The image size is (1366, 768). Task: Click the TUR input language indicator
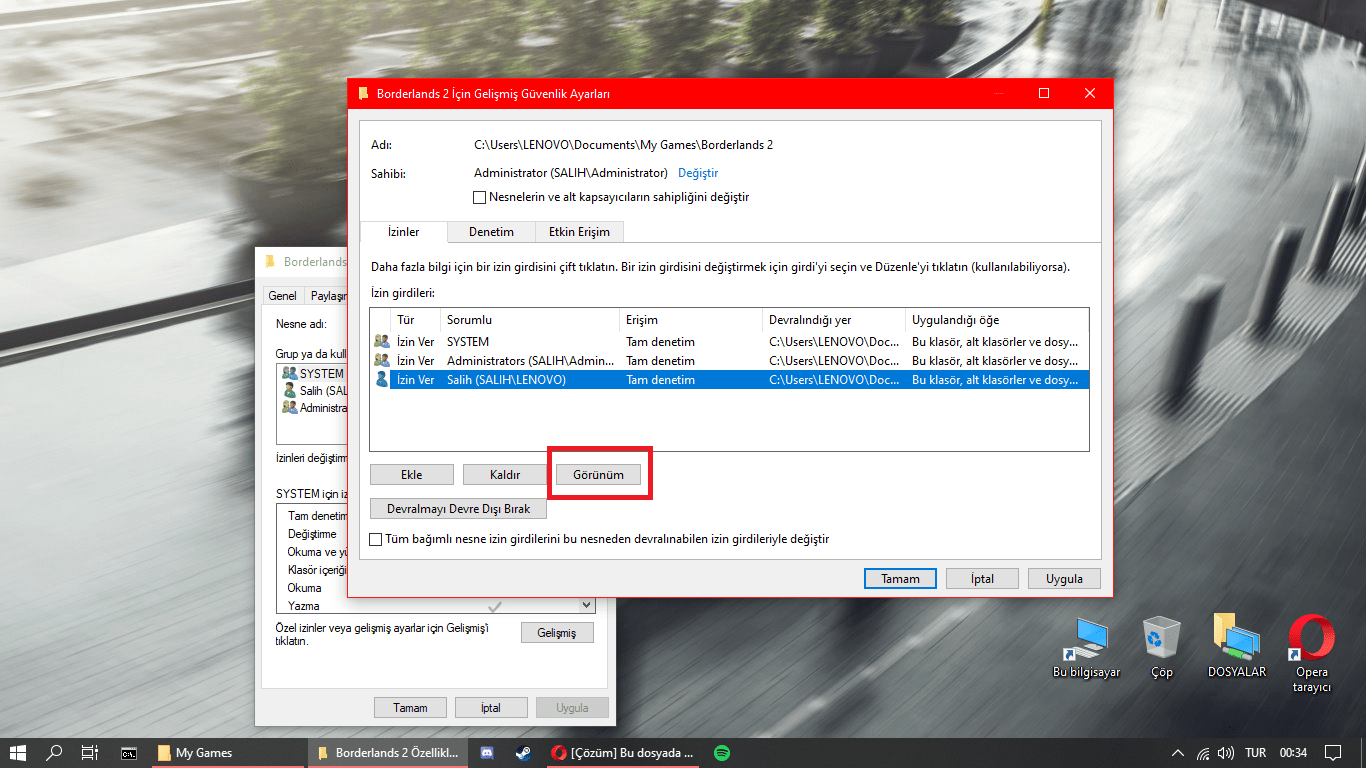tap(1255, 753)
